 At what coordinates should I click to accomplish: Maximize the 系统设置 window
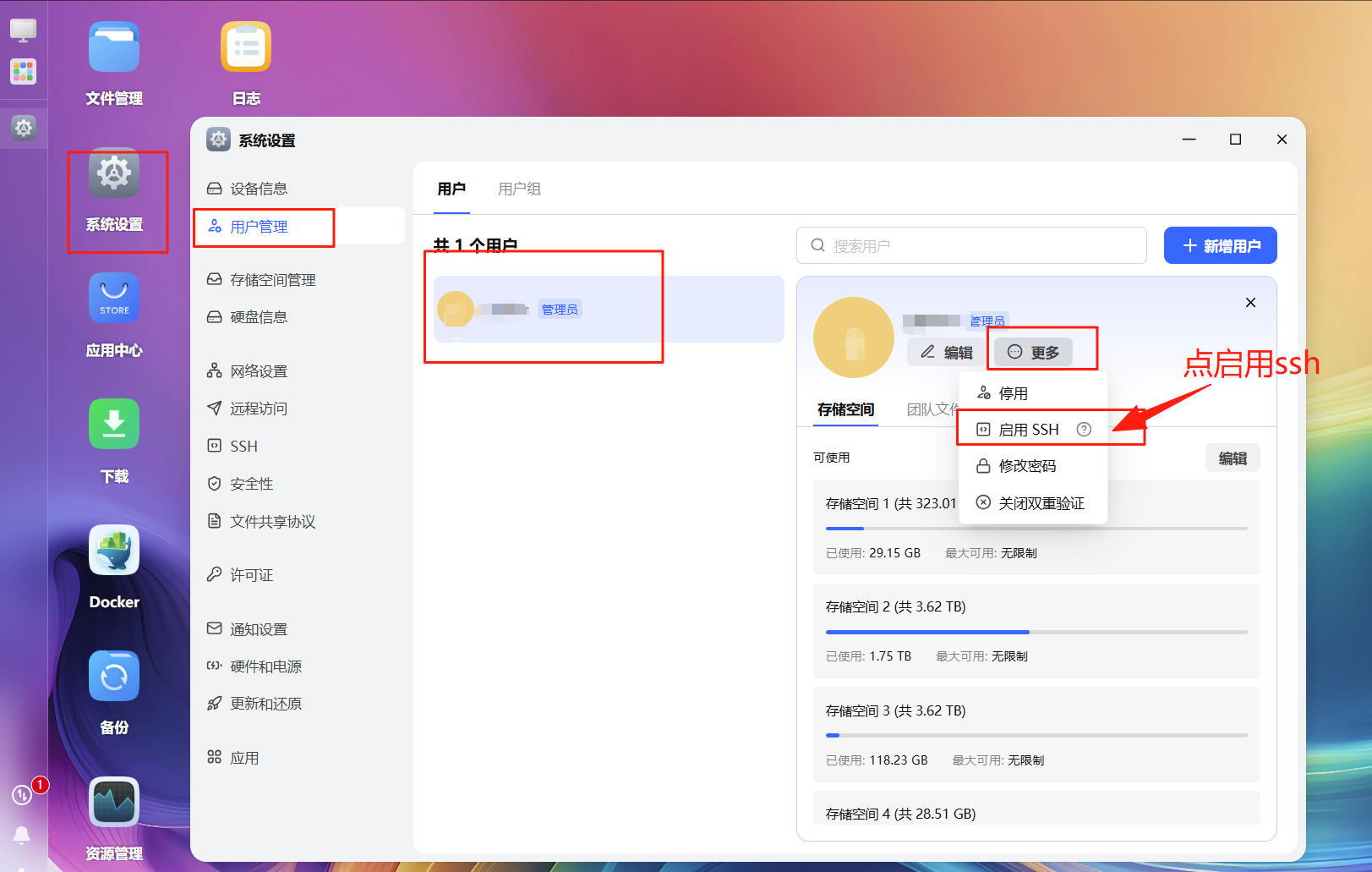click(1235, 140)
